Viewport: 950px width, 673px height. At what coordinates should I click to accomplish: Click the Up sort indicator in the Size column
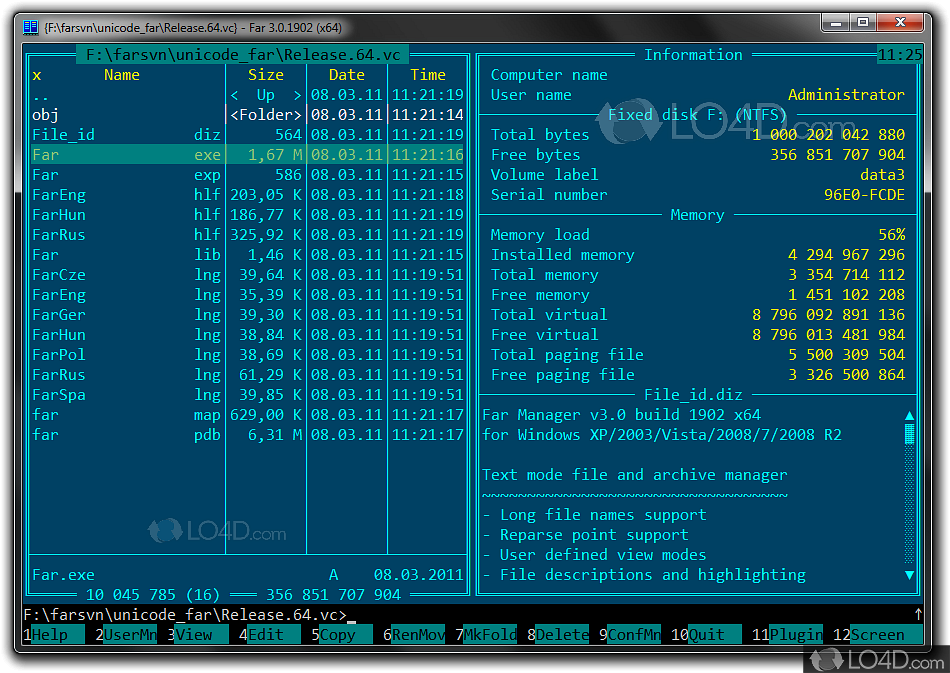266,94
